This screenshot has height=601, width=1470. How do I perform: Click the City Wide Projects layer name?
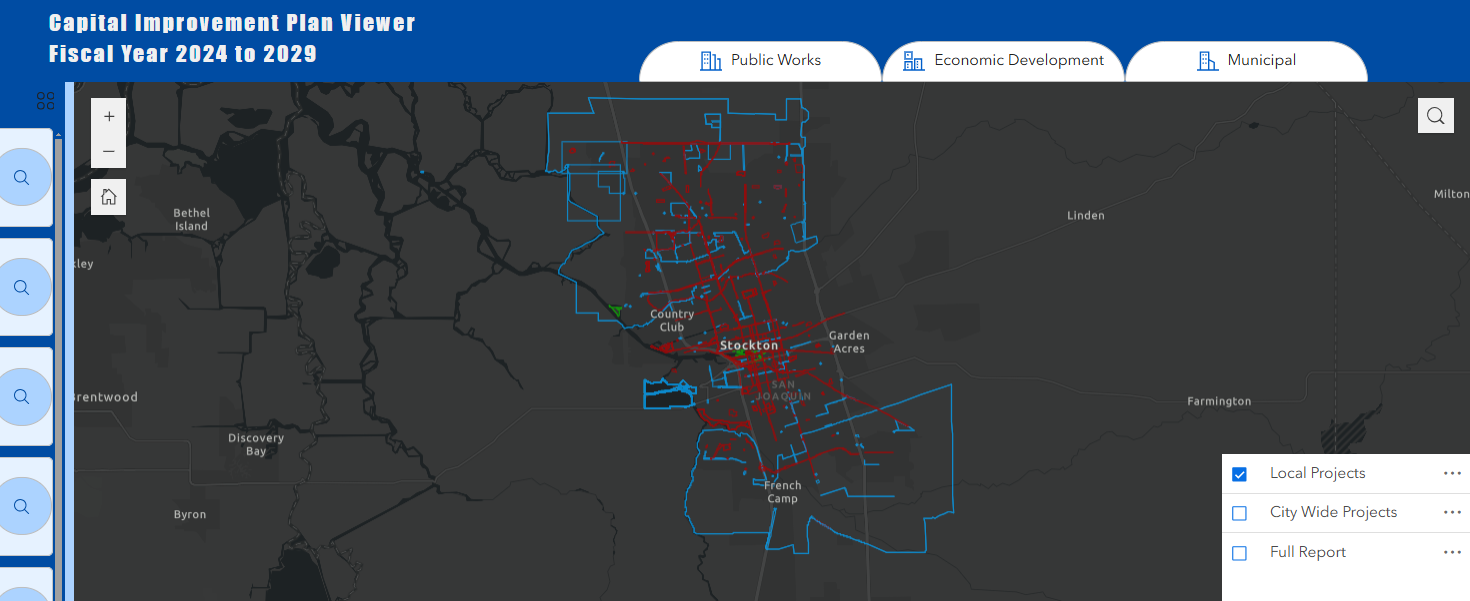1333,512
